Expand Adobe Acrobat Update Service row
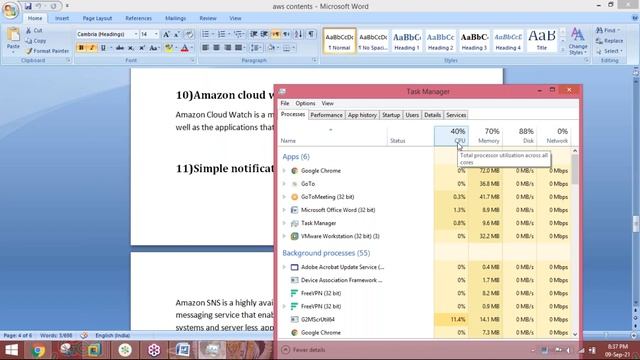This screenshot has height=360, width=640. pyautogui.click(x=284, y=267)
